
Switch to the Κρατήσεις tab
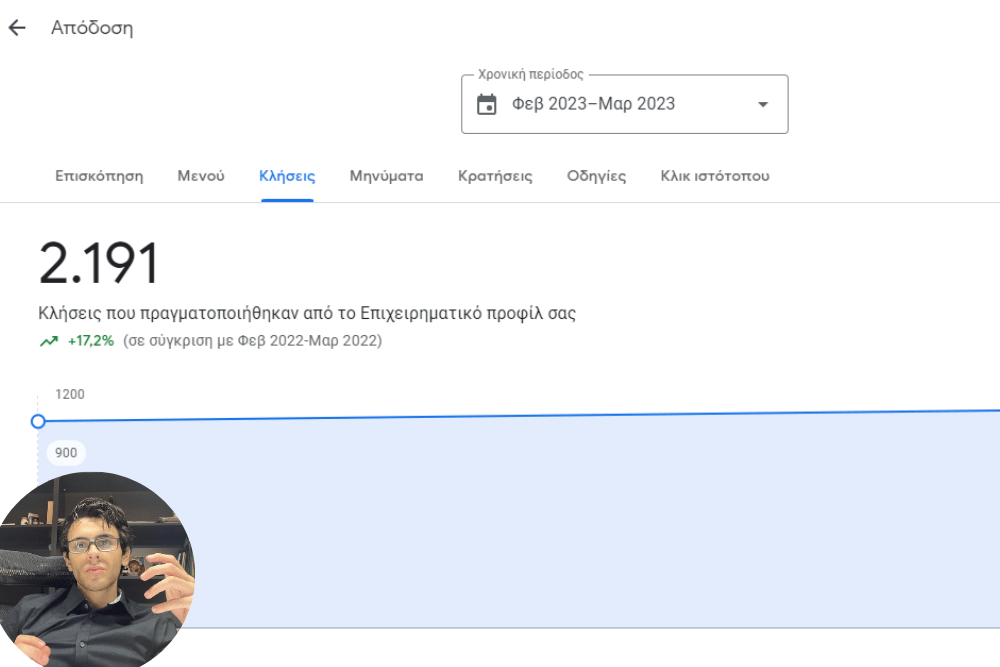495,175
